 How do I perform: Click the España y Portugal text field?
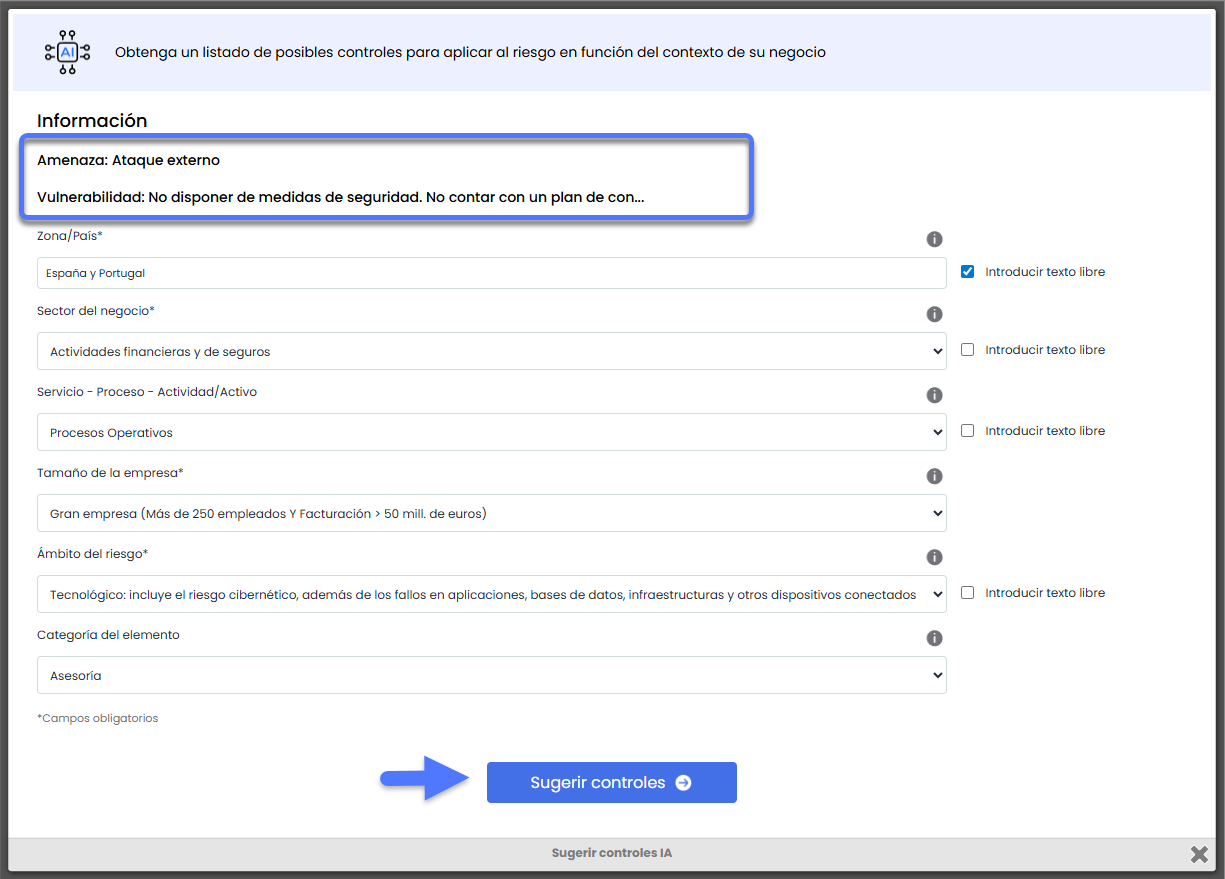[x=491, y=273]
